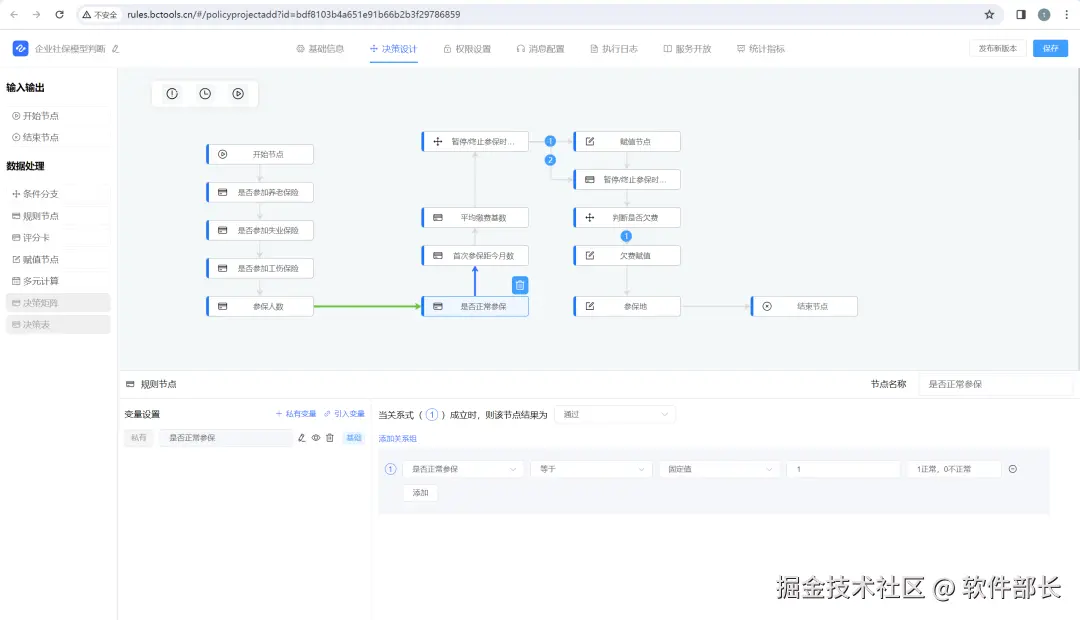Image resolution: width=1080 pixels, height=620 pixels.
Task: Open the 通过 result dropdown
Action: 615,413
